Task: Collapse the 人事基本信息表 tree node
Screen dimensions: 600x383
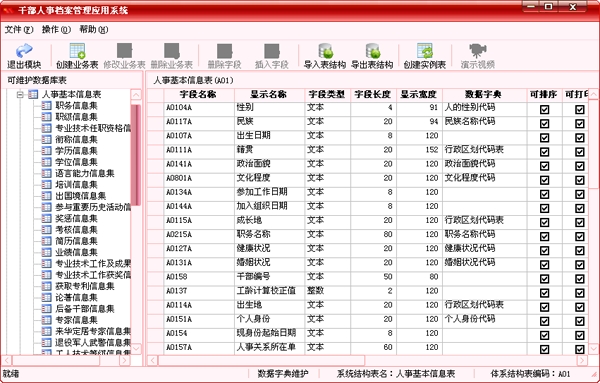Action: [20, 95]
